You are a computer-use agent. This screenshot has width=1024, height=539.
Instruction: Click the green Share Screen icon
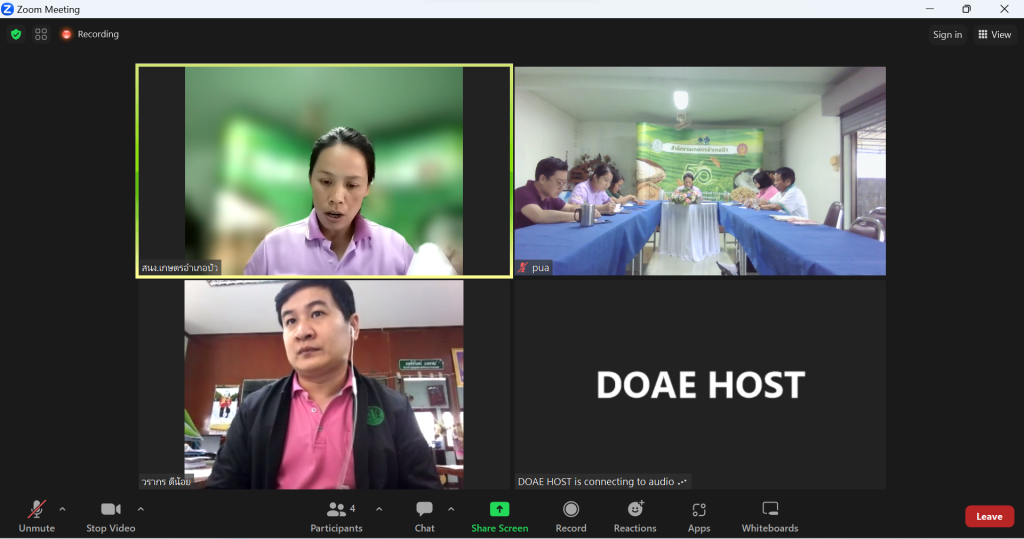point(499,509)
